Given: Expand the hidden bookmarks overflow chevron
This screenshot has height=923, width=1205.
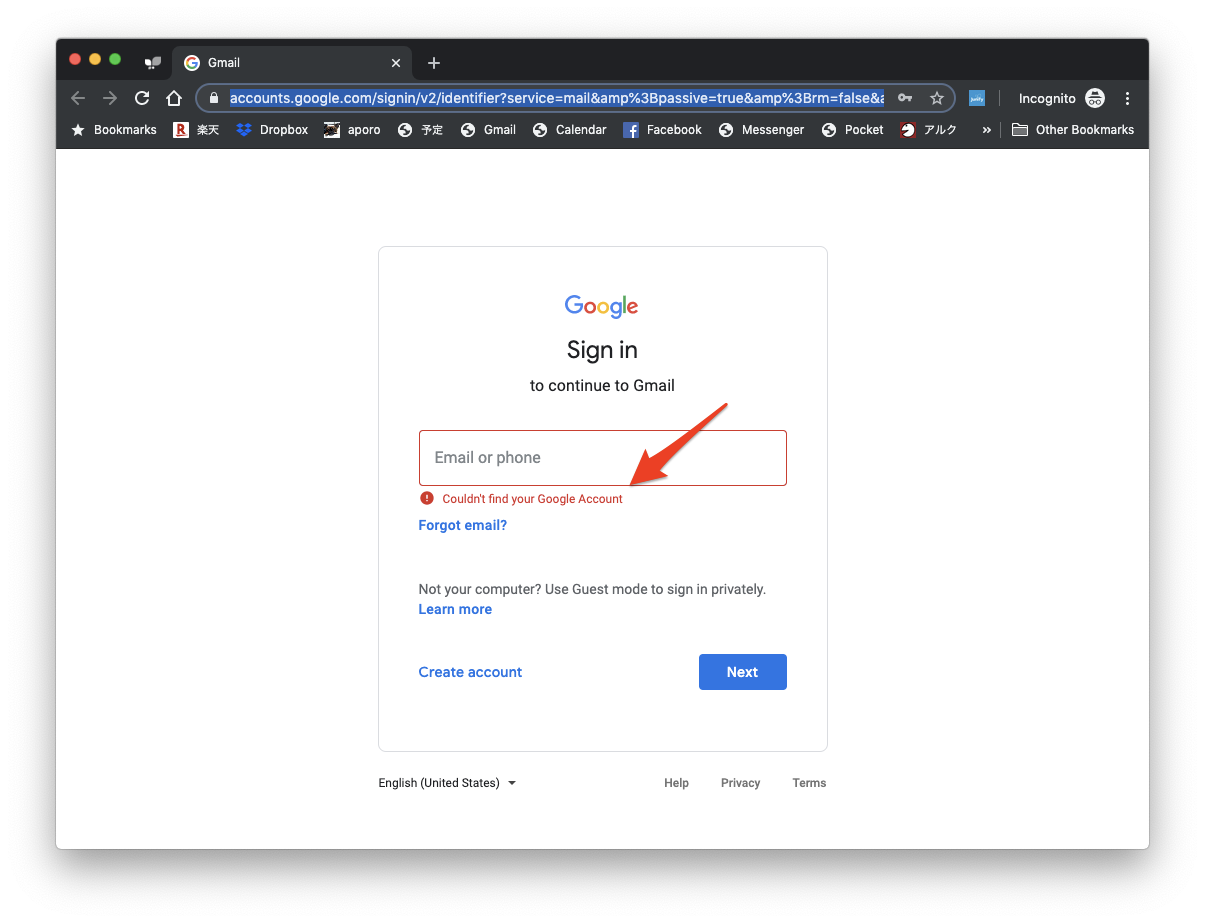Looking at the screenshot, I should (x=987, y=130).
